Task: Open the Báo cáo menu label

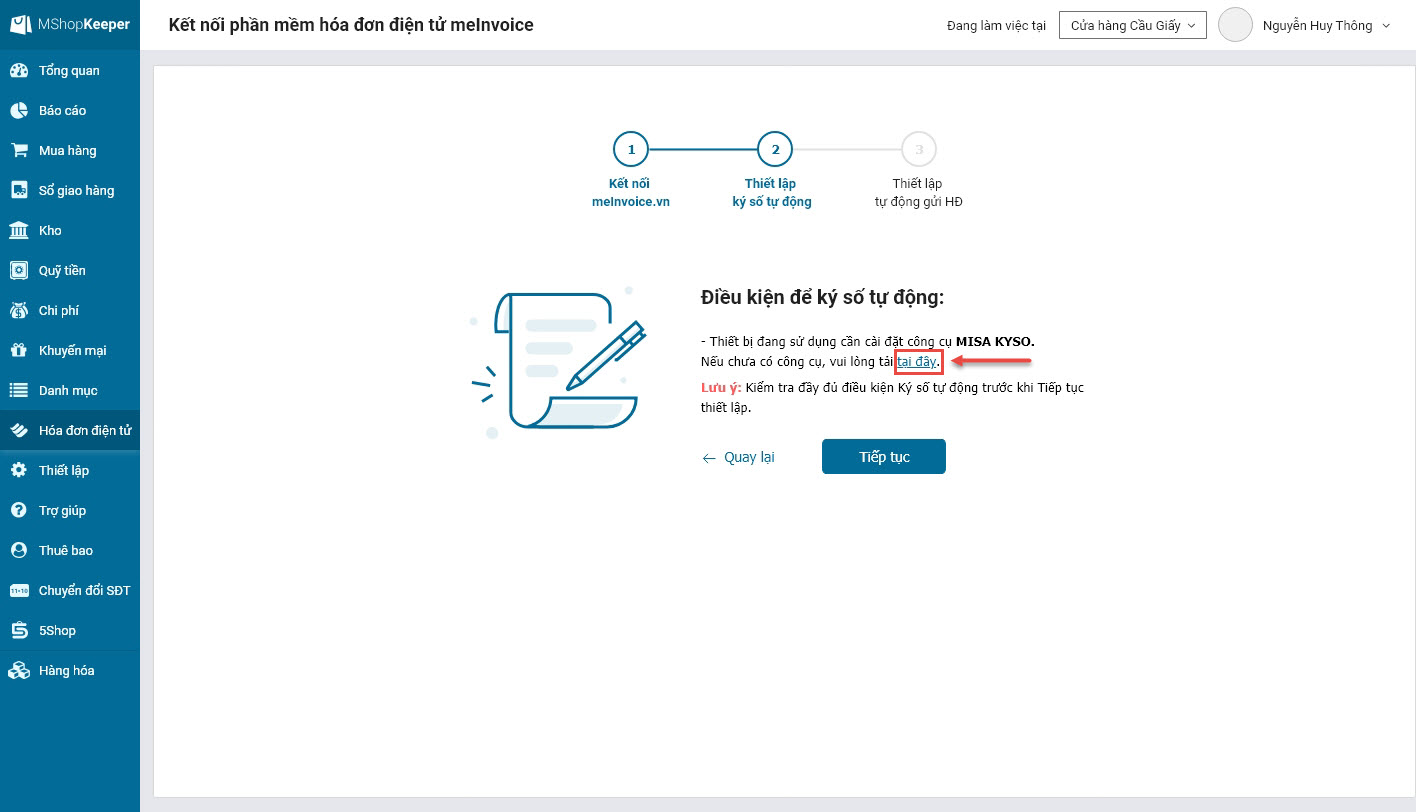Action: tap(63, 111)
